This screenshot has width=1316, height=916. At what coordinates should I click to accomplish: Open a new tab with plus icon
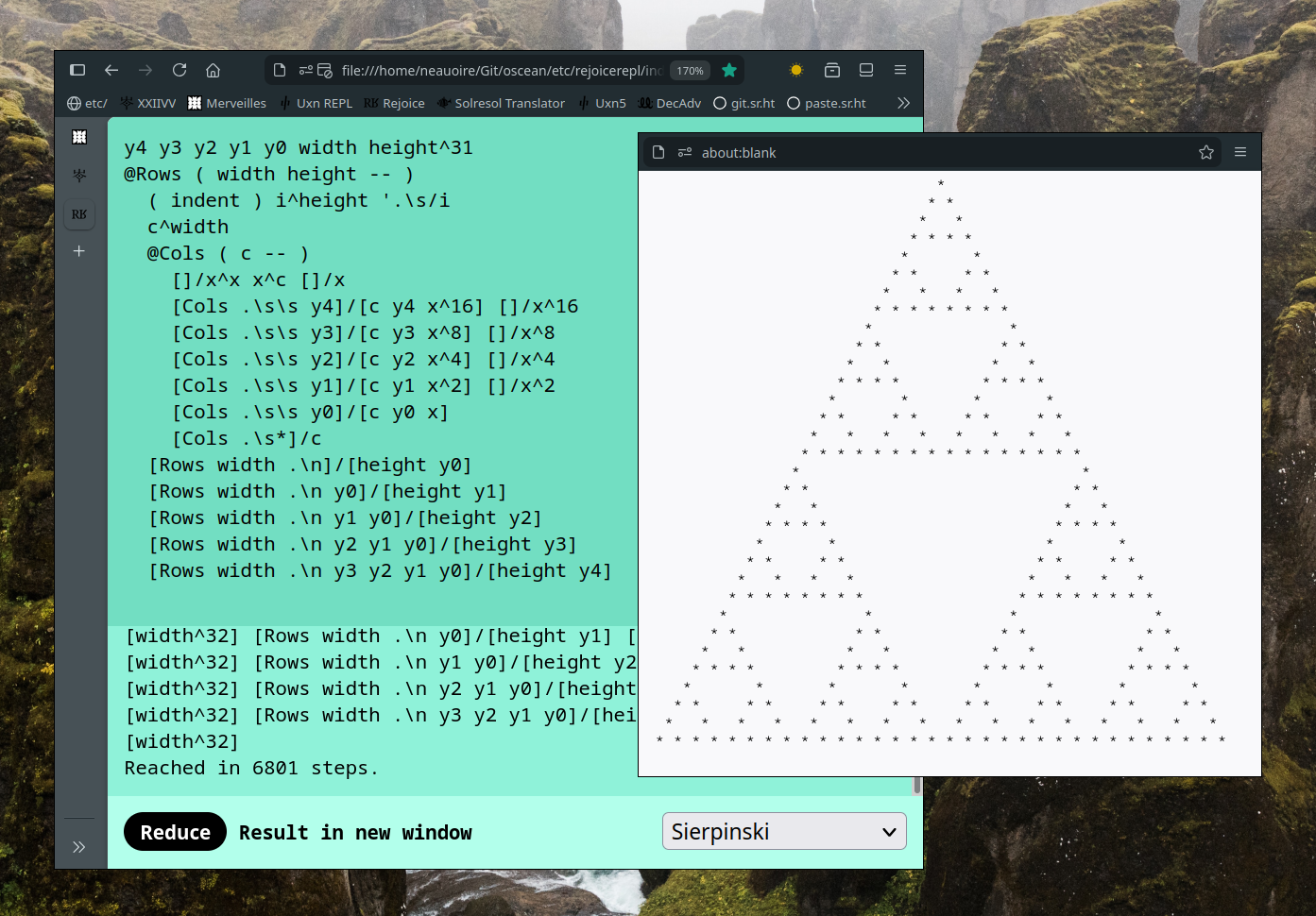[79, 251]
